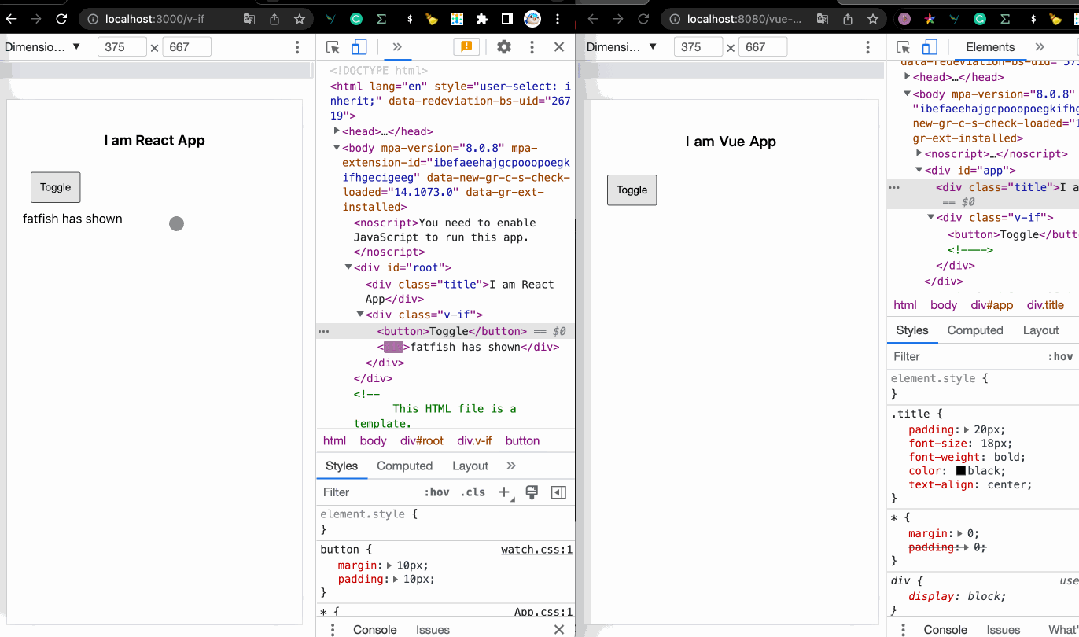Screen dimensions: 1079x637
Task: Open device toolbar more options in React window
Action: pyautogui.click(x=297, y=47)
